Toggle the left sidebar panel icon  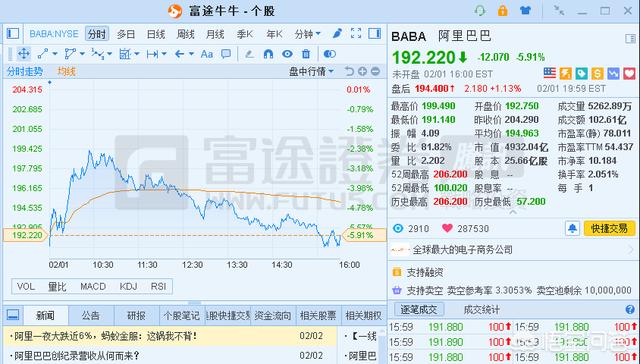coord(13,33)
